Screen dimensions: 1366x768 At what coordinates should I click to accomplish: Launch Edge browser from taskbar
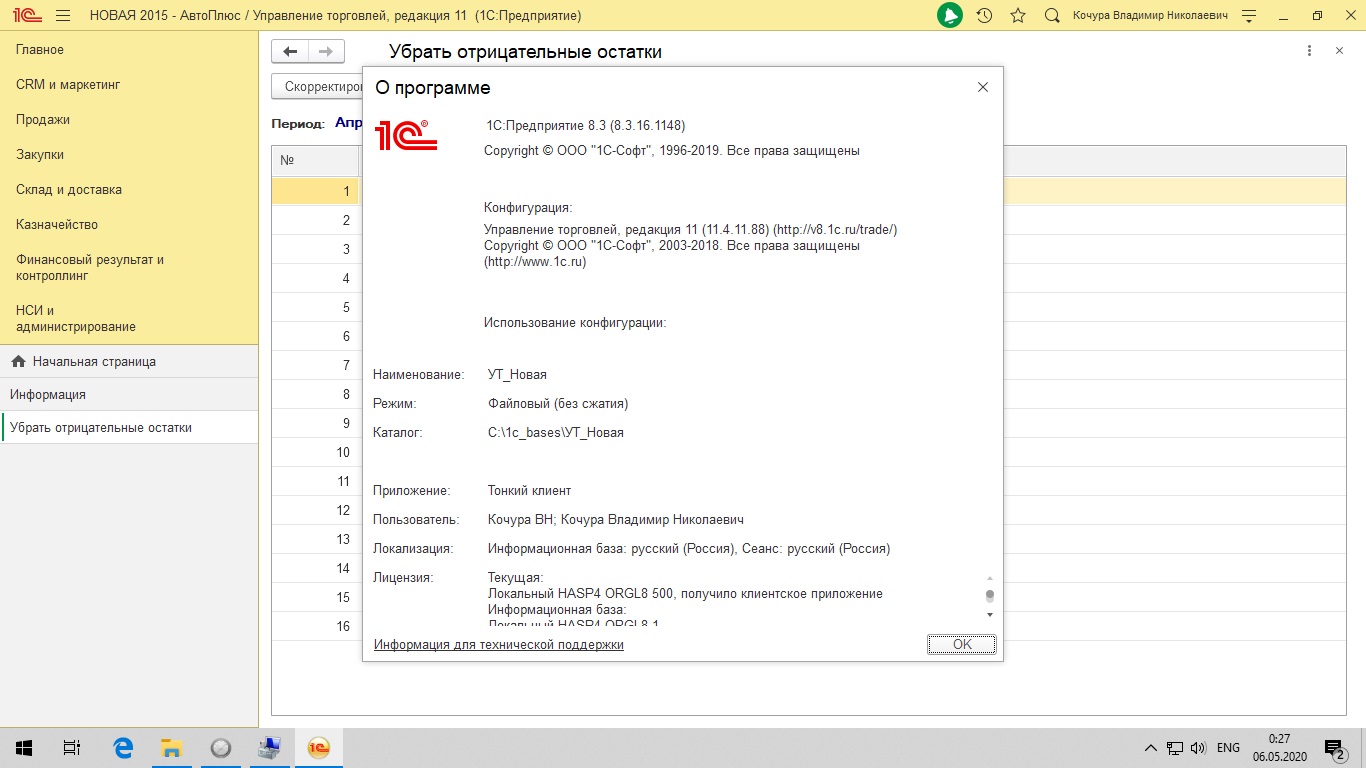tap(123, 747)
